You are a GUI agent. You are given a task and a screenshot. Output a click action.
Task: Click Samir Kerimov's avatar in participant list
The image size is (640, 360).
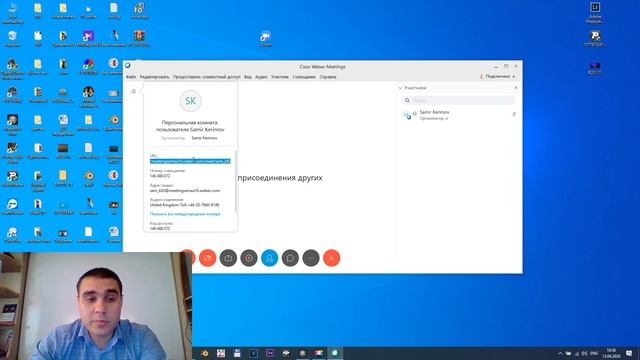tap(407, 116)
